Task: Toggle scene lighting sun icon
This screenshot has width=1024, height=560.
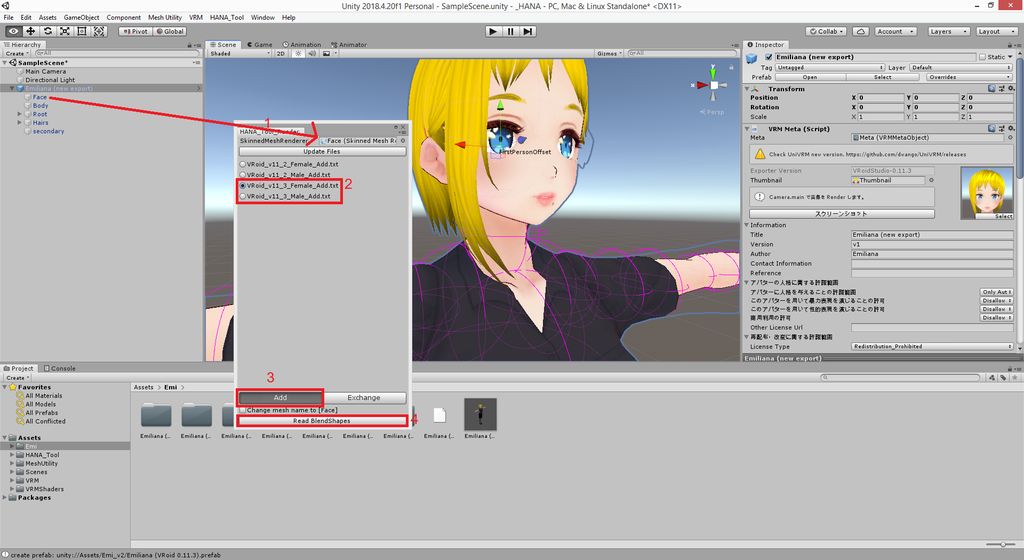Action: pyautogui.click(x=298, y=53)
